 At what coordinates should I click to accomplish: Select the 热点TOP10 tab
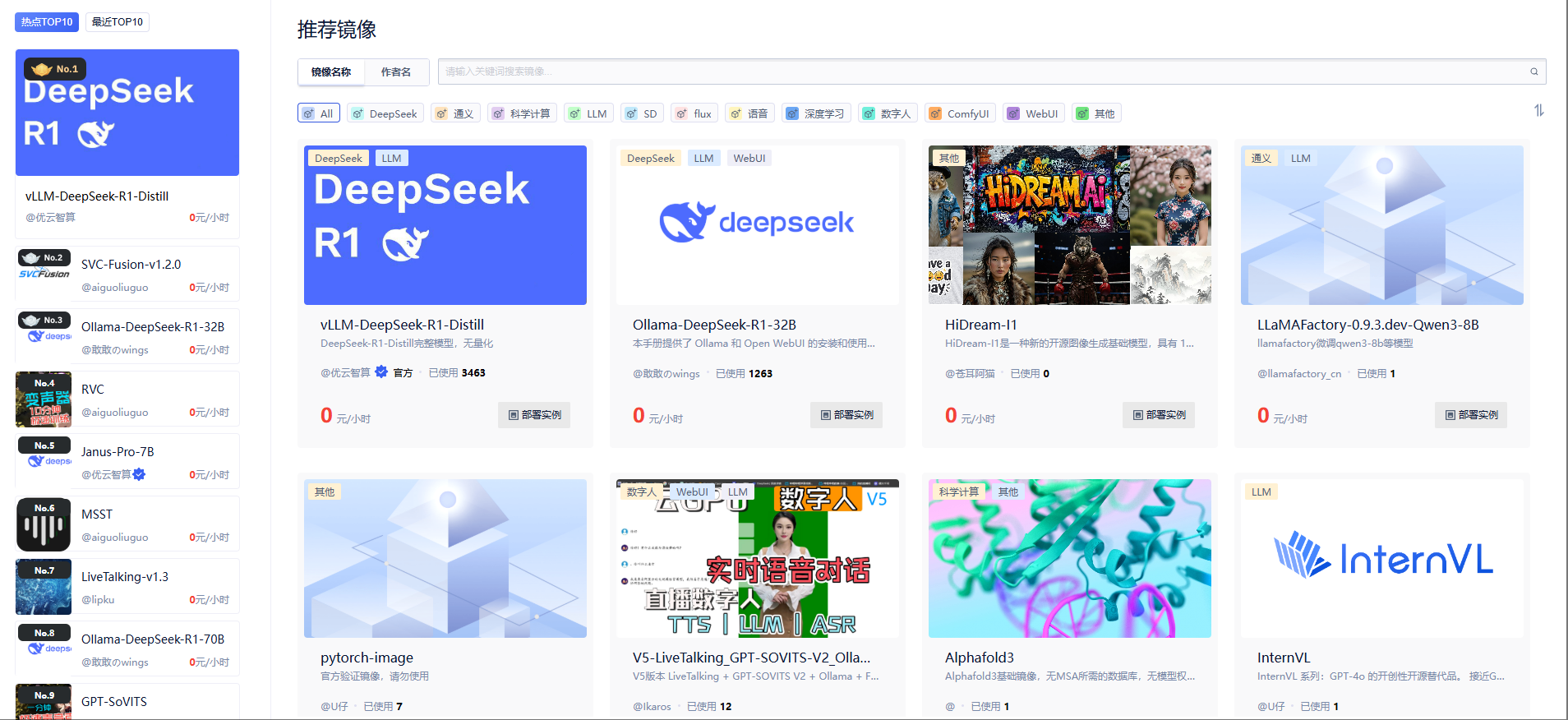pos(47,22)
